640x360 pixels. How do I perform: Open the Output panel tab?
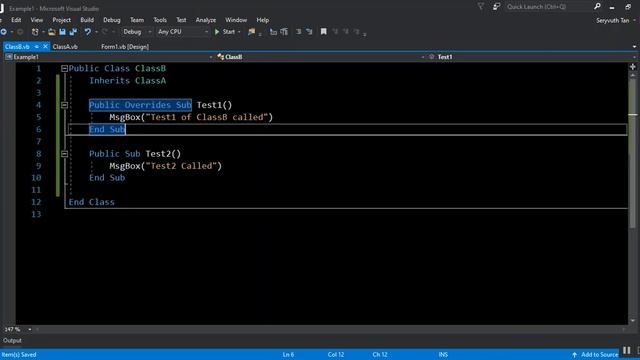click(12, 341)
